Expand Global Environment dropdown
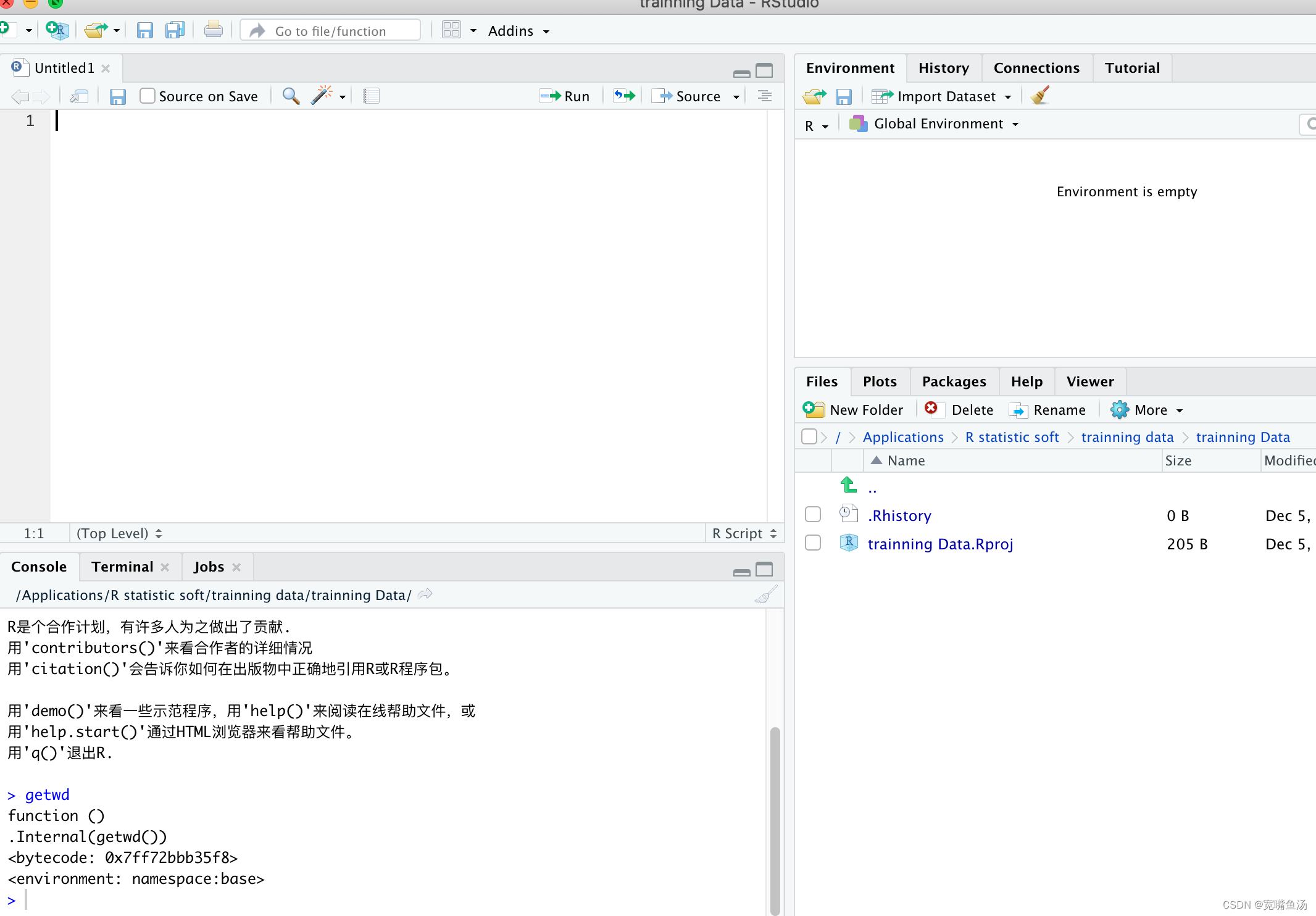The image size is (1316, 916). pyautogui.click(x=934, y=124)
